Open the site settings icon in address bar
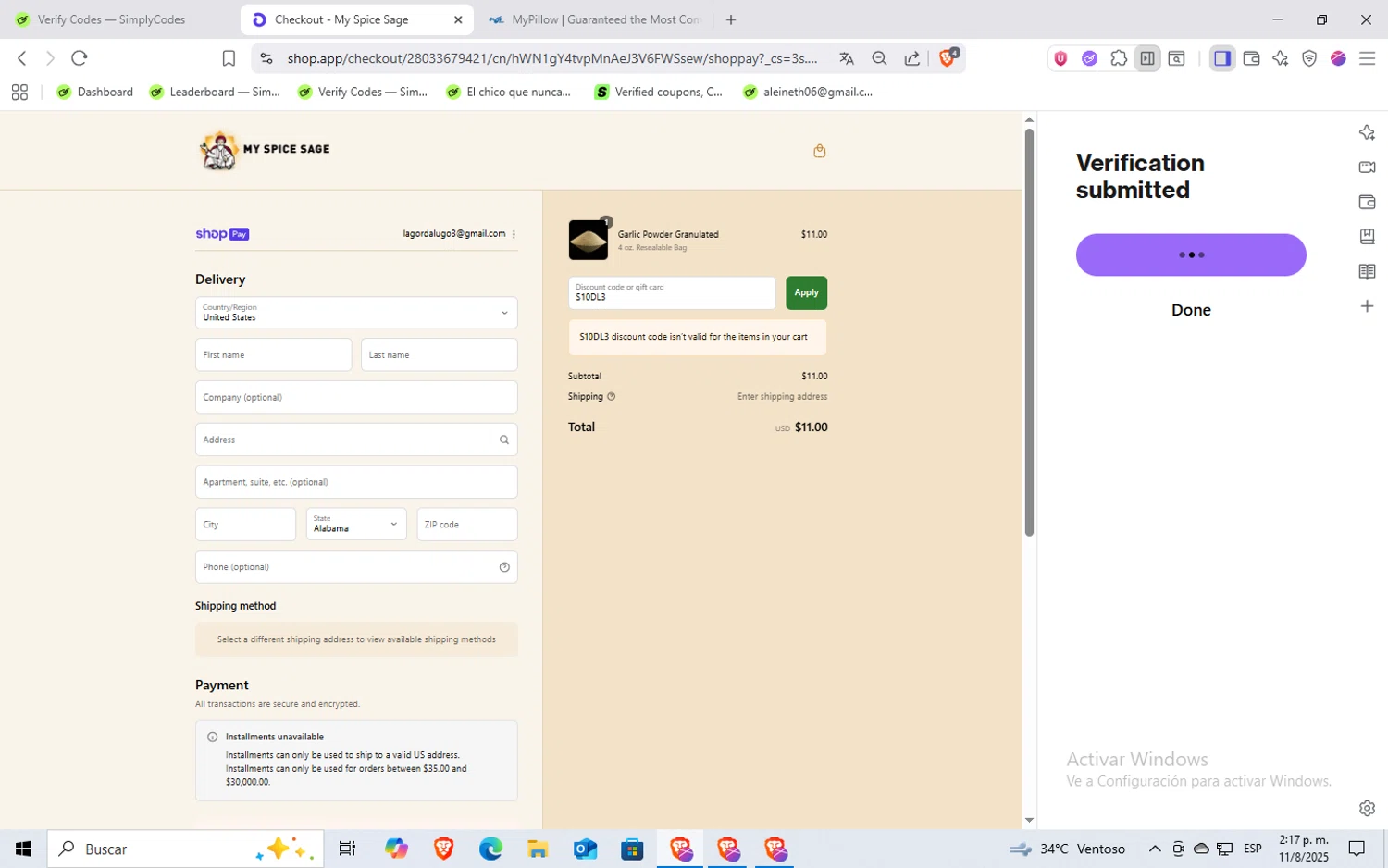The width and height of the screenshot is (1388, 868). click(x=266, y=58)
